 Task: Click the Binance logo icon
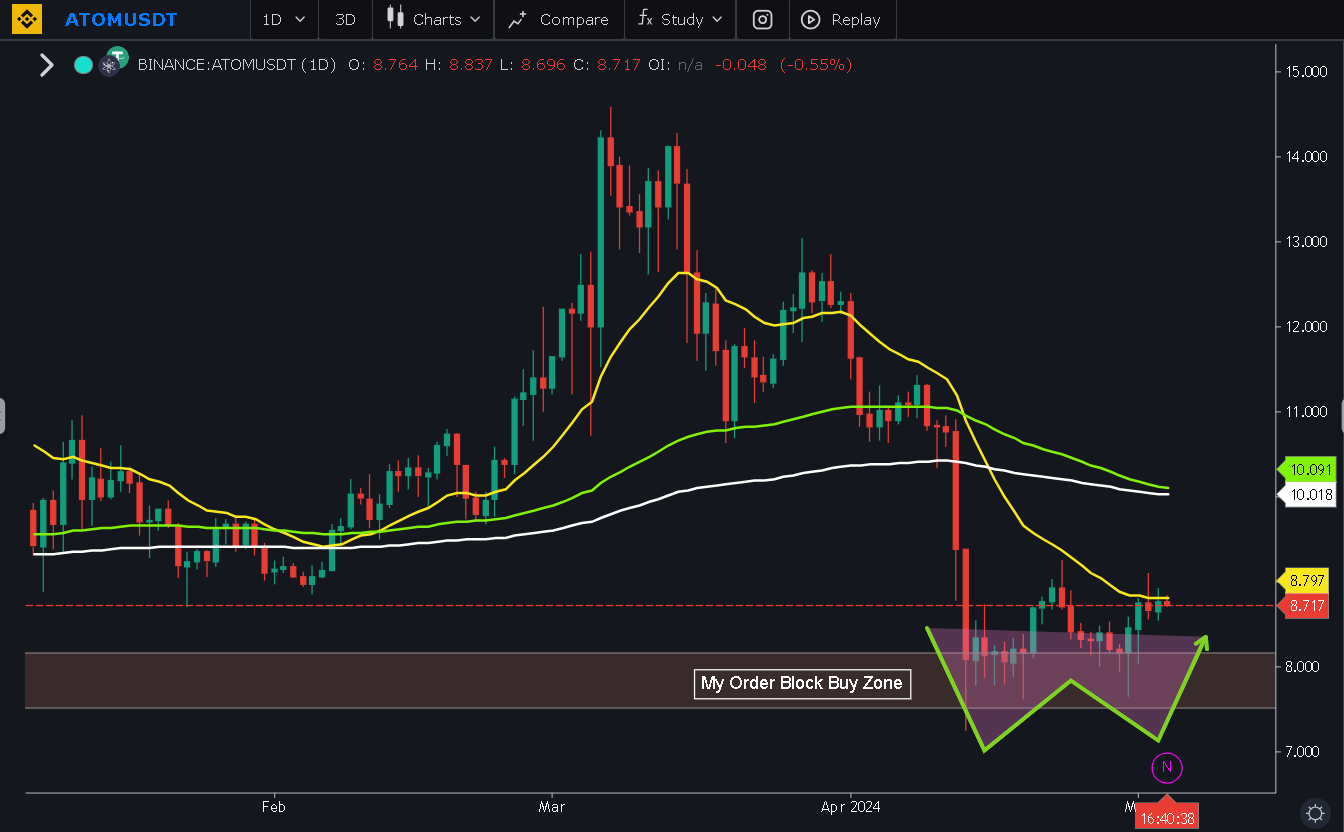pos(25,19)
